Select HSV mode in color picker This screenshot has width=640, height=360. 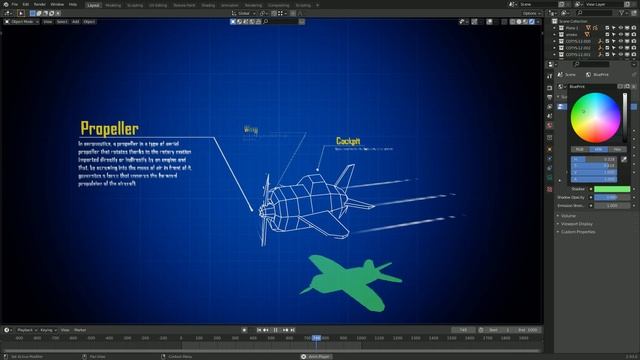598,149
